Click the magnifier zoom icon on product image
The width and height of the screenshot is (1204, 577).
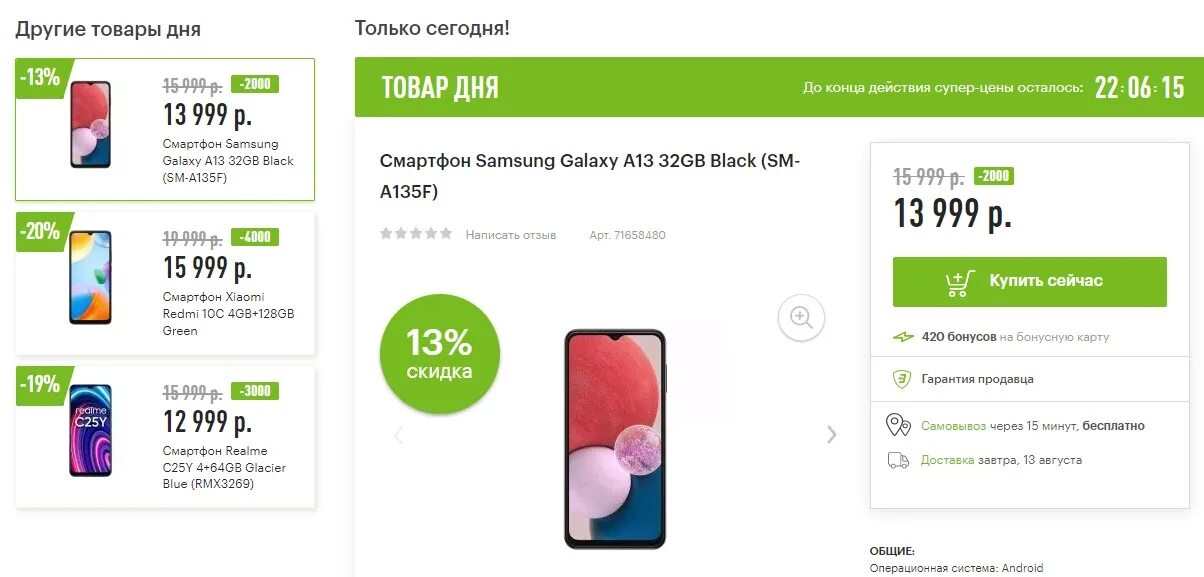801,318
